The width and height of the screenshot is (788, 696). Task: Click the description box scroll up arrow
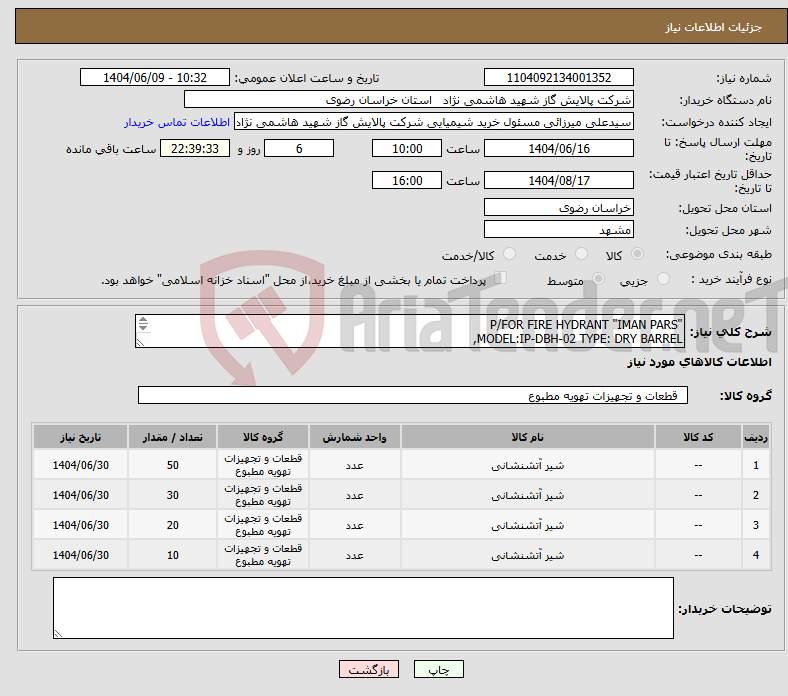coord(143,320)
